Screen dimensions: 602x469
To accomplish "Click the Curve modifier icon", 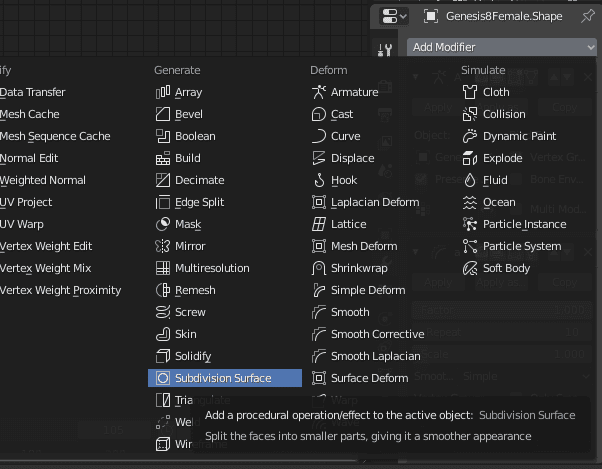I will (x=319, y=136).
